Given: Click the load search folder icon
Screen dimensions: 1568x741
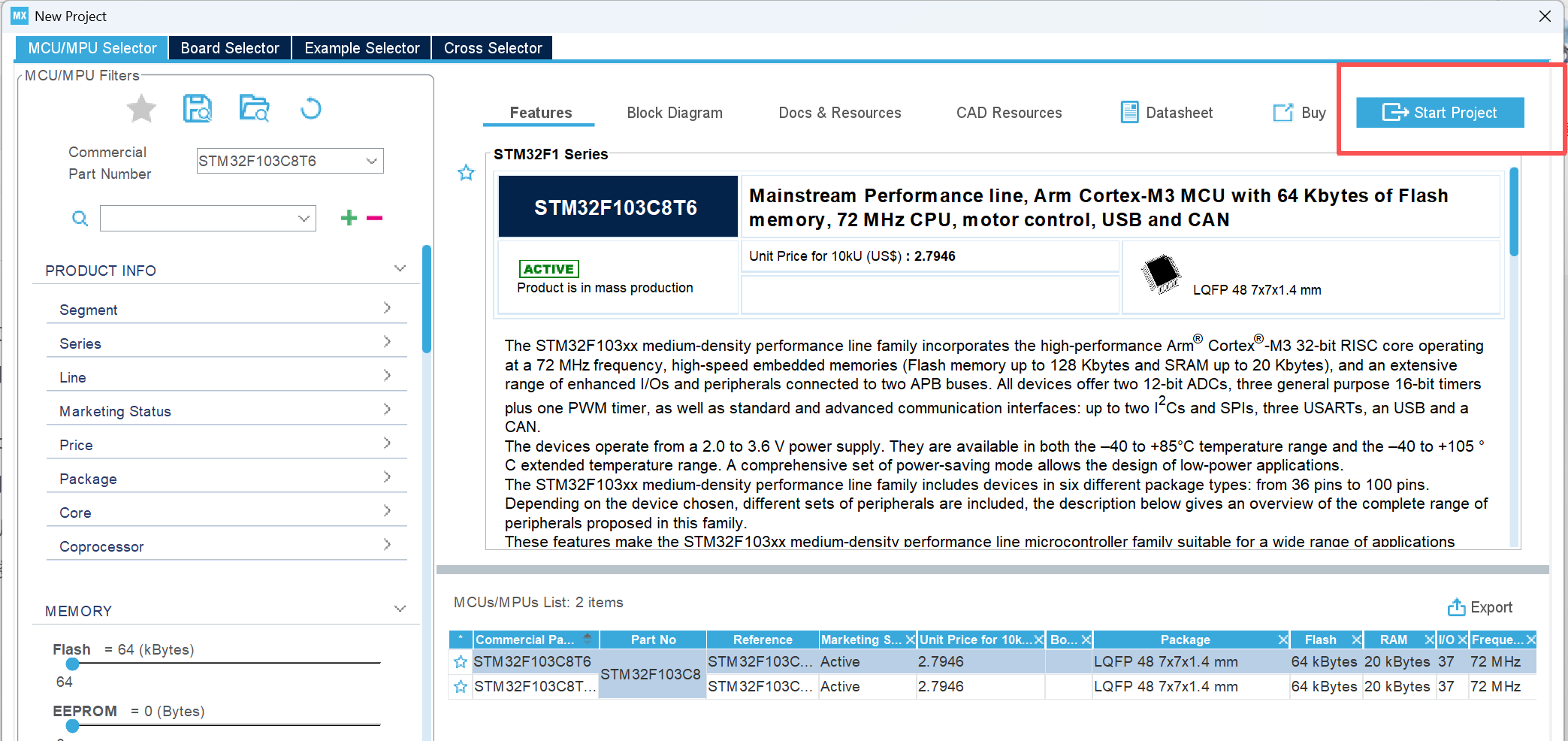Looking at the screenshot, I should point(254,109).
